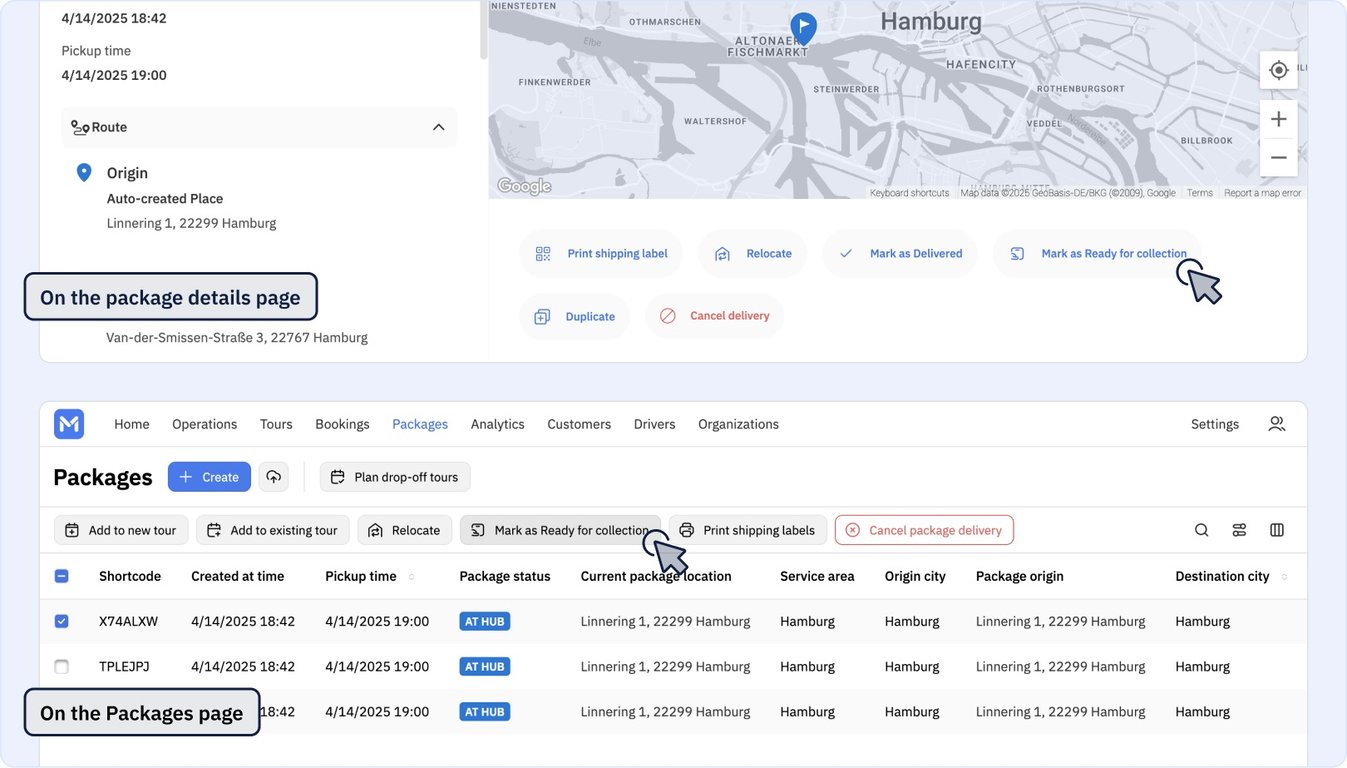The width and height of the screenshot is (1347, 768).
Task: Click shortcode TPLEJPJ
Action: [x=124, y=666]
